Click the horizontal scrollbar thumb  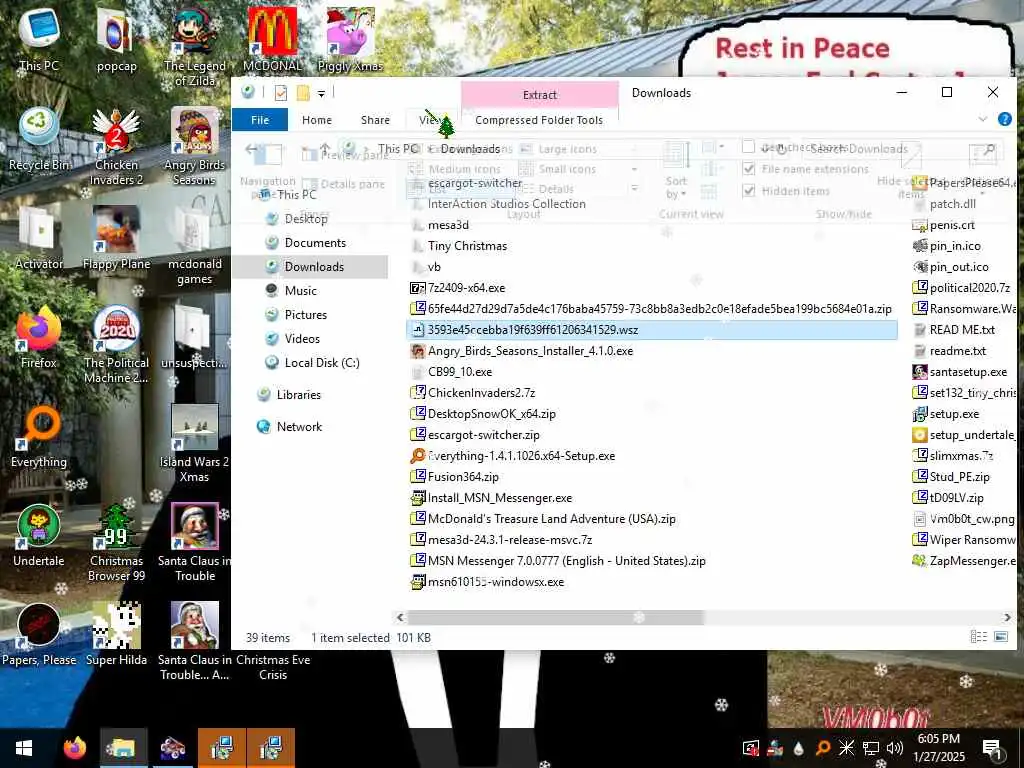pyautogui.click(x=556, y=616)
